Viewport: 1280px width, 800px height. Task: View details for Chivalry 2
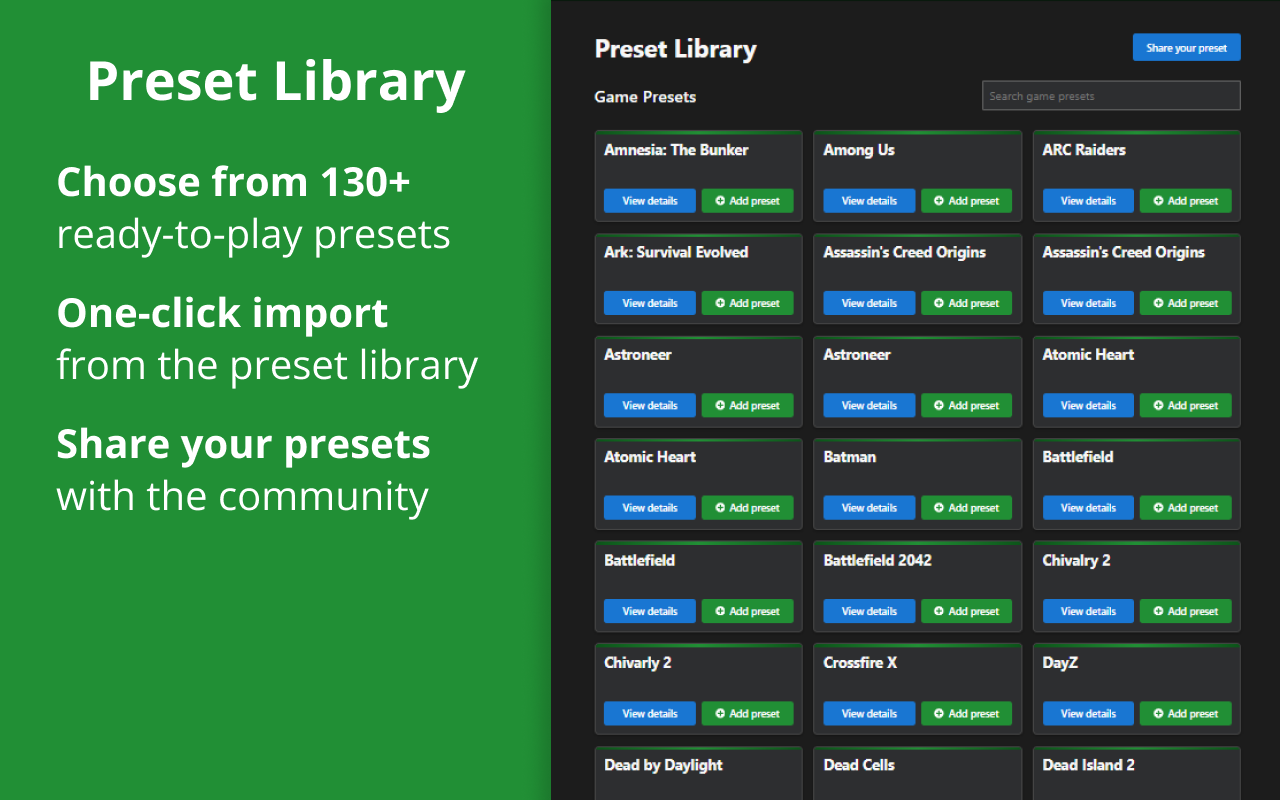[x=1088, y=611]
